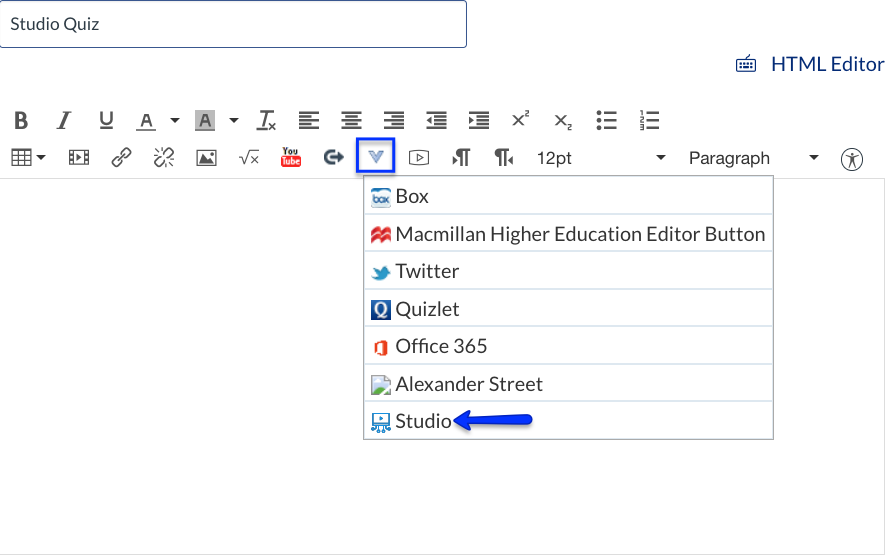This screenshot has height=555, width=894.
Task: Decrease indent (outdent) icon
Action: pyautogui.click(x=436, y=120)
